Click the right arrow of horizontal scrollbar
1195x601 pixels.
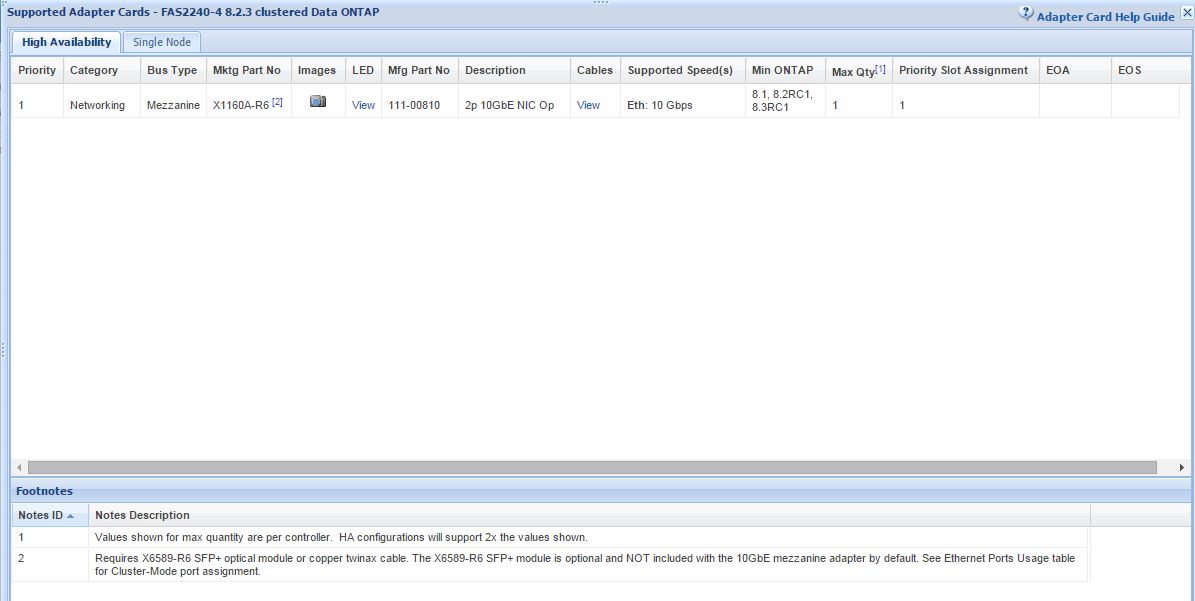[x=1182, y=467]
